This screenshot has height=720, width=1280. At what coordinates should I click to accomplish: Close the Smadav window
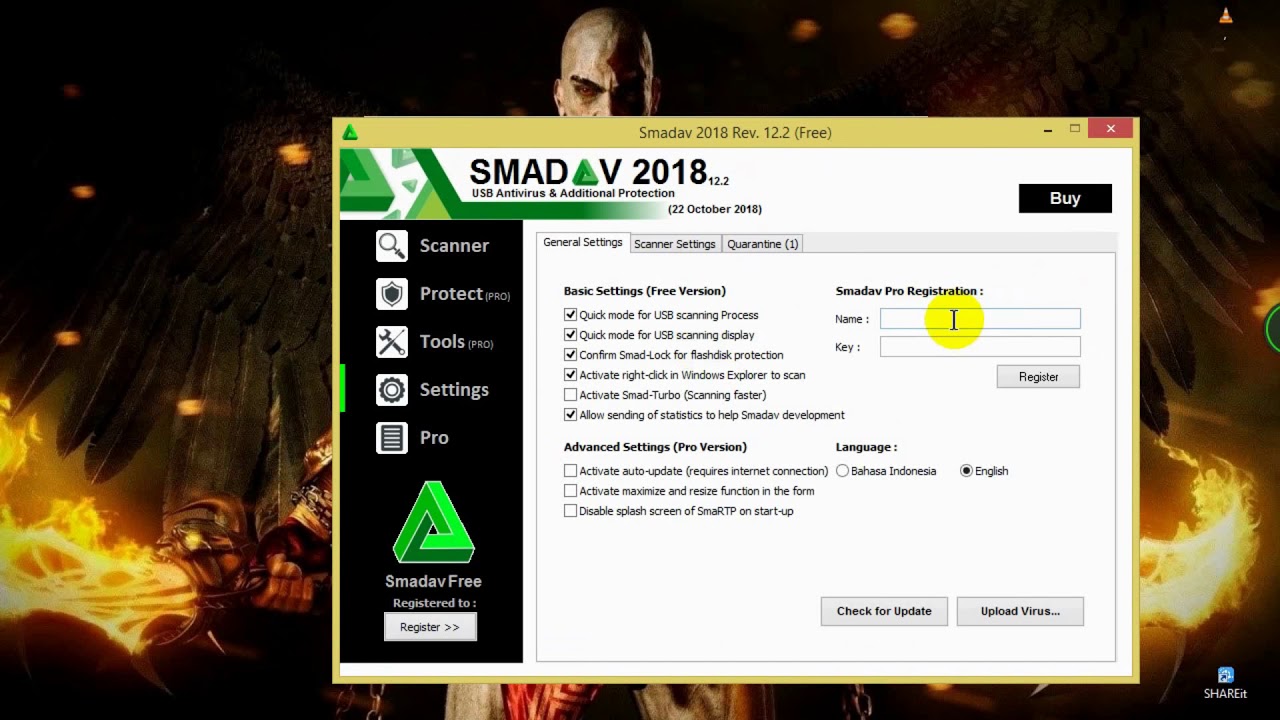[1110, 129]
